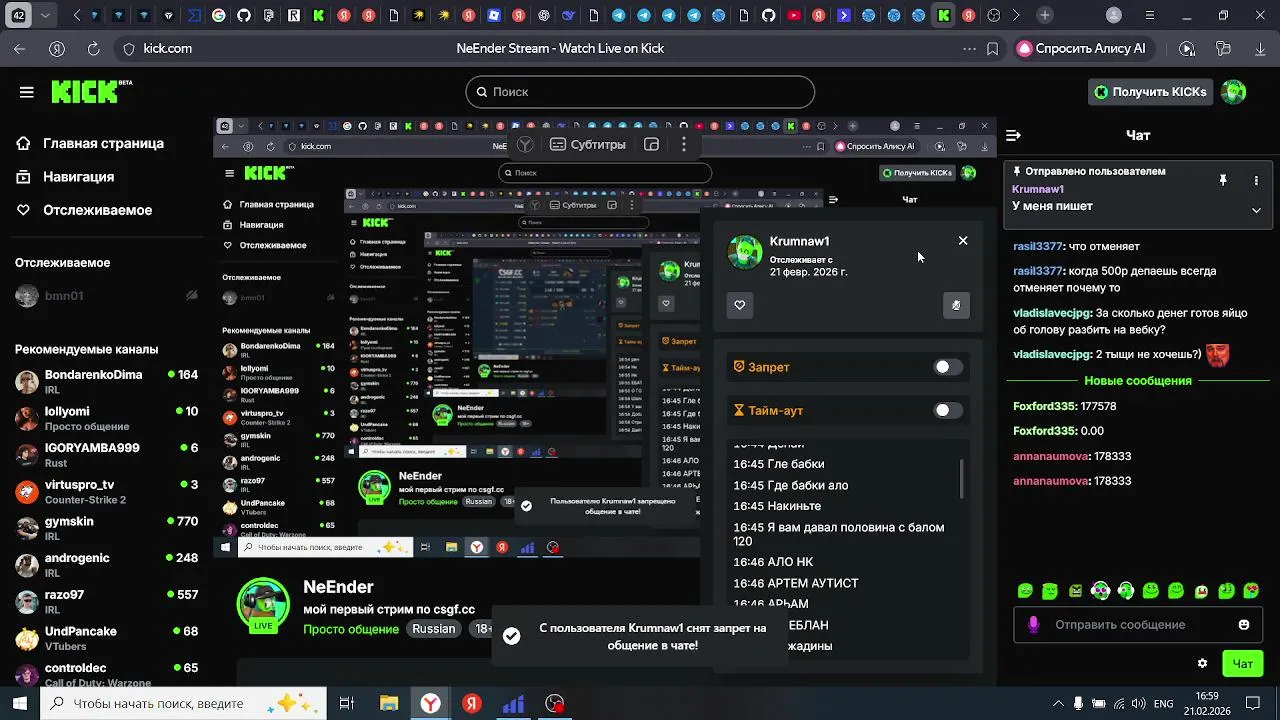This screenshot has width=1280, height=720.
Task: Click picture-in-picture icon on video overlay
Action: tap(652, 145)
